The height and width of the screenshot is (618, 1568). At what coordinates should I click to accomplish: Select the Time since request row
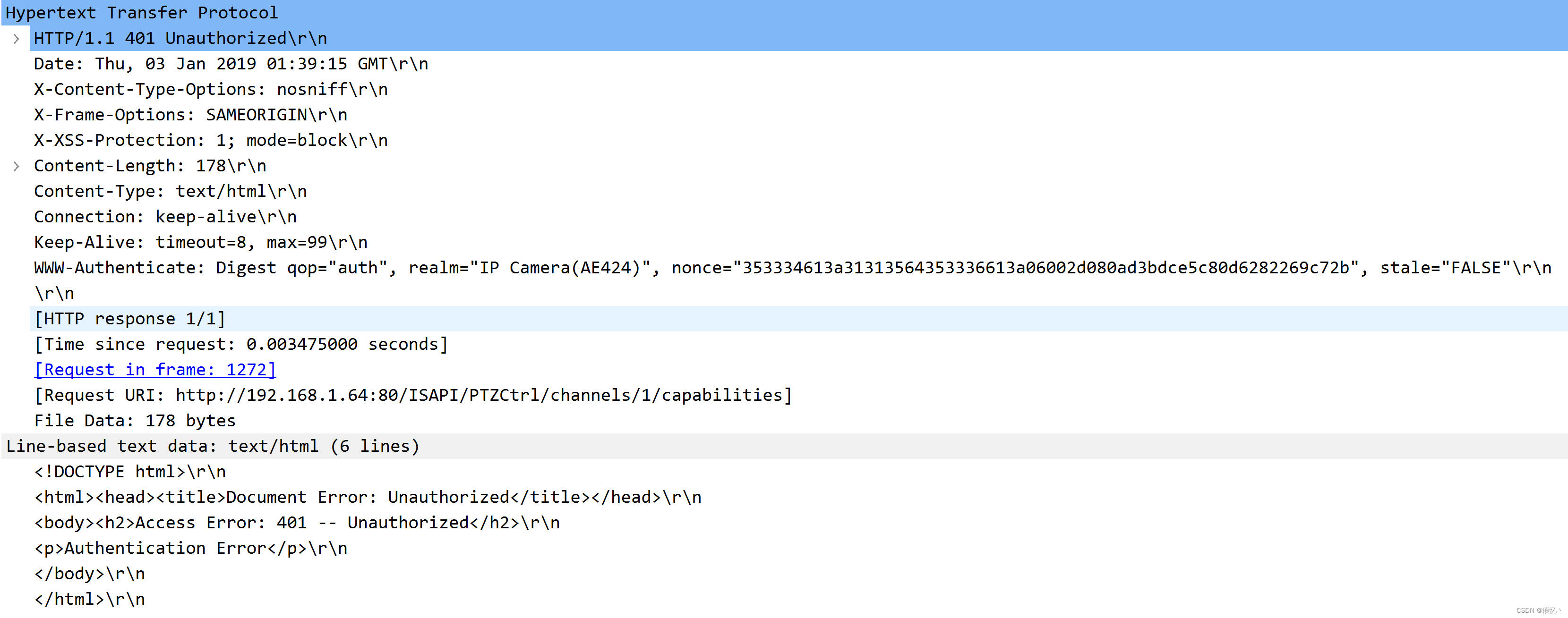coord(241,344)
